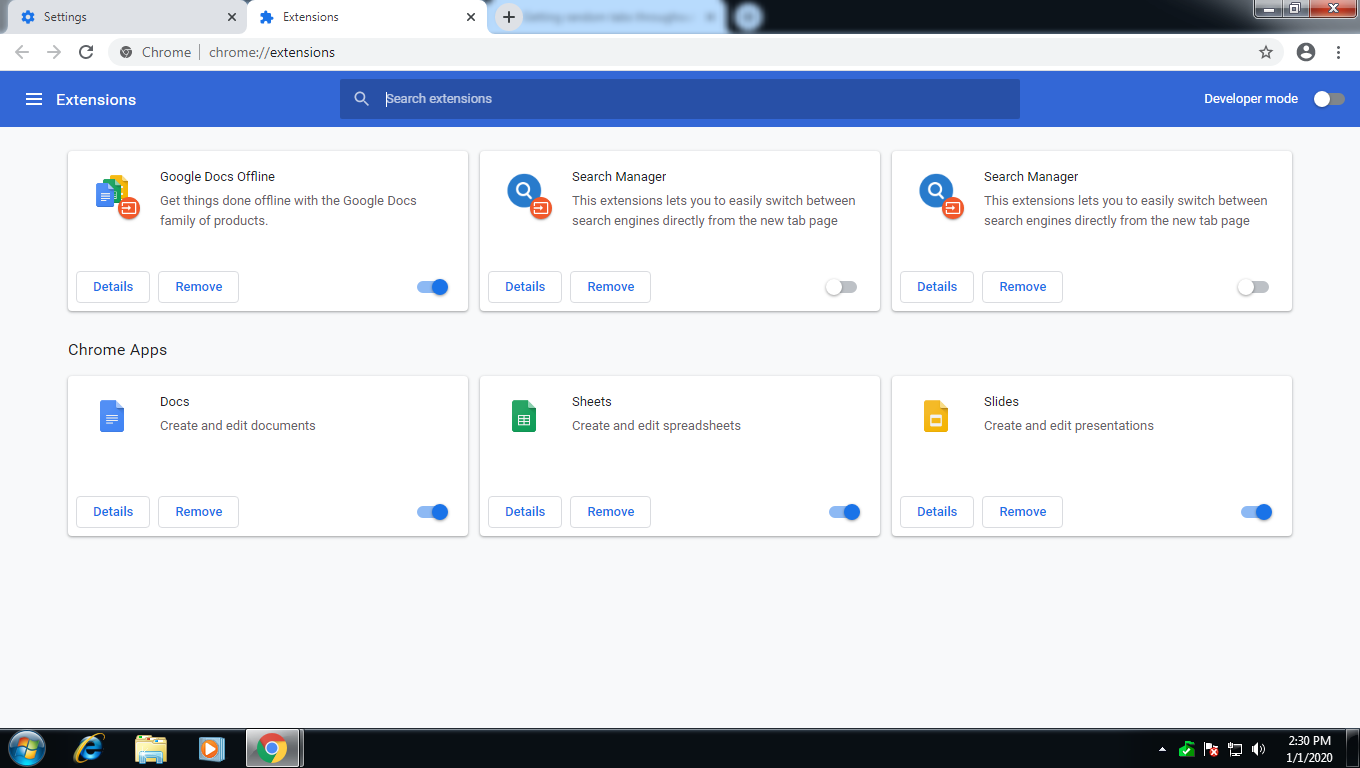Image resolution: width=1360 pixels, height=768 pixels.
Task: Click the Google Docs Offline title text
Action: [217, 177]
